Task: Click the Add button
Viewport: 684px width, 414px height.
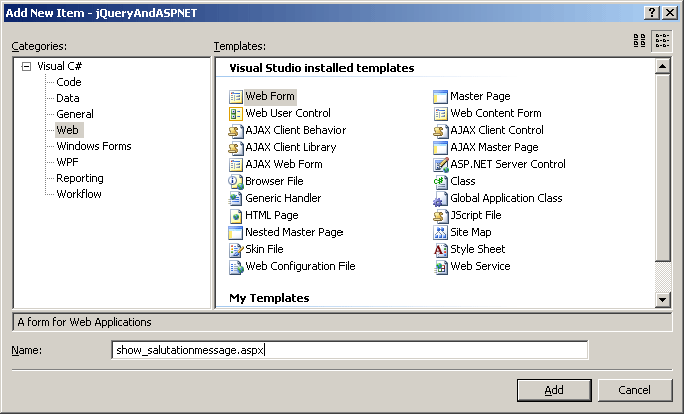Action: tap(554, 390)
